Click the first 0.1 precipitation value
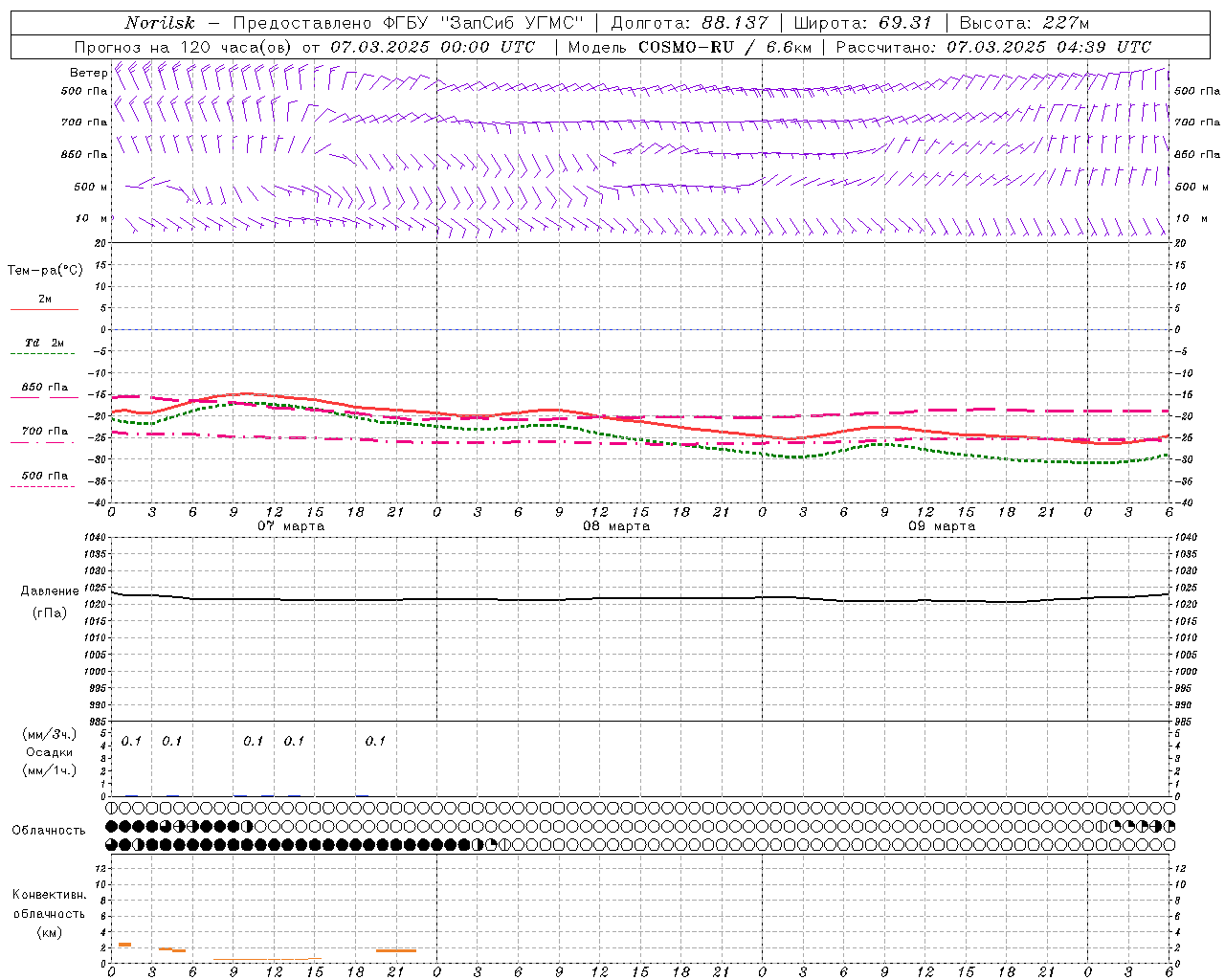Viewport: 1225px width, 980px height. (131, 741)
